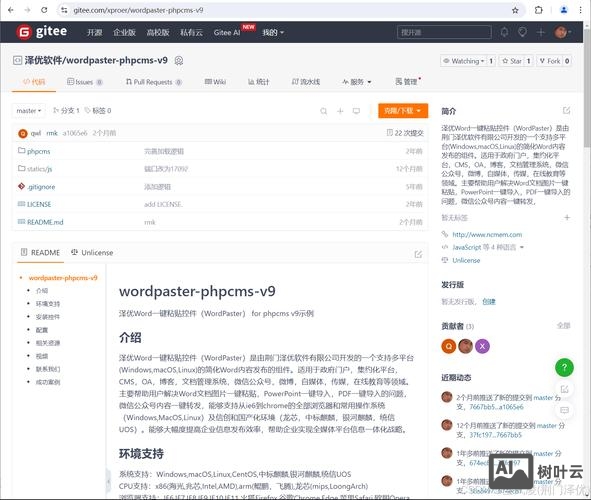
Task: View the 22 commits history
Action: [x=405, y=133]
